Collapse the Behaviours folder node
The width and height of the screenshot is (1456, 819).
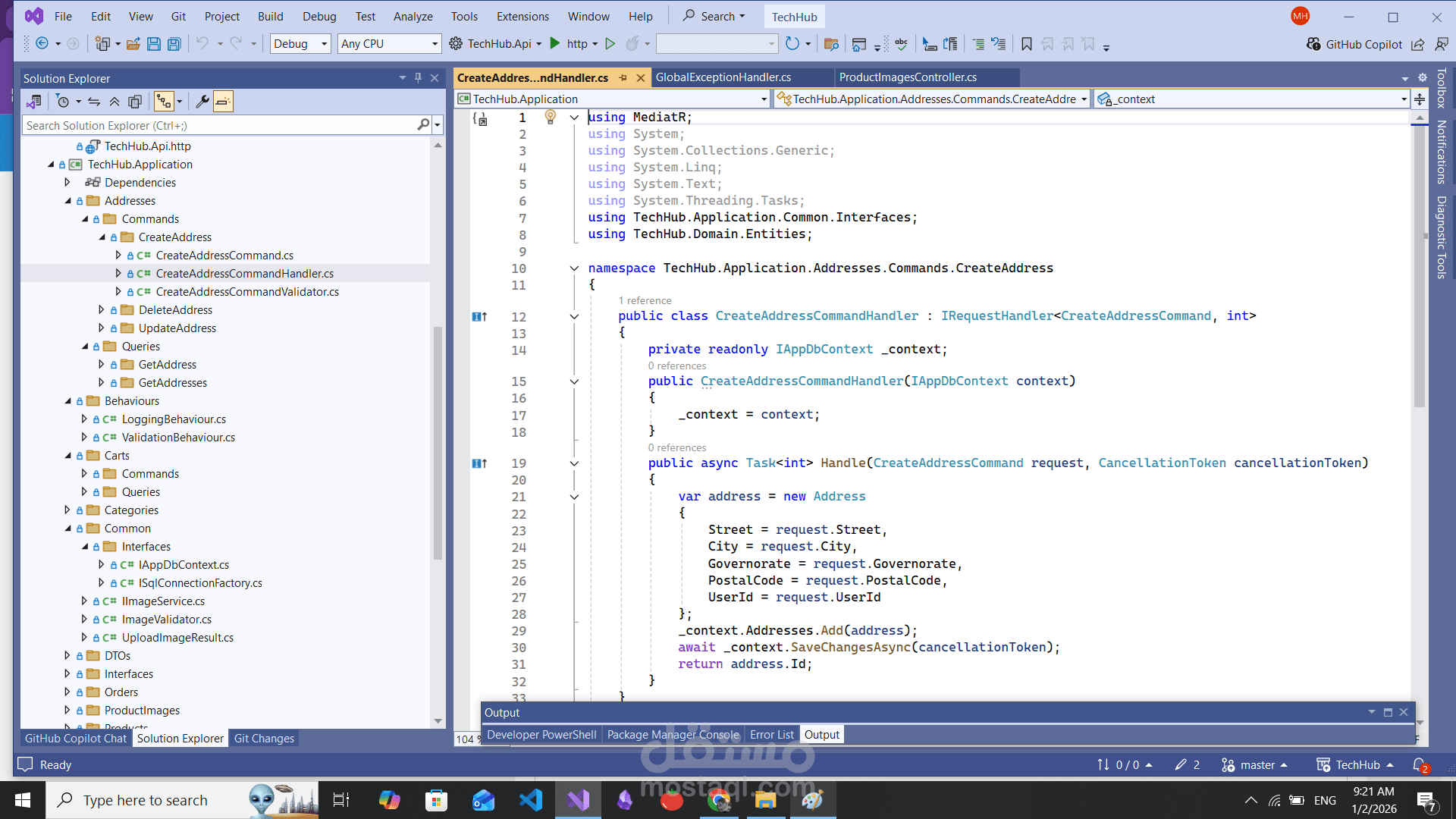[68, 401]
